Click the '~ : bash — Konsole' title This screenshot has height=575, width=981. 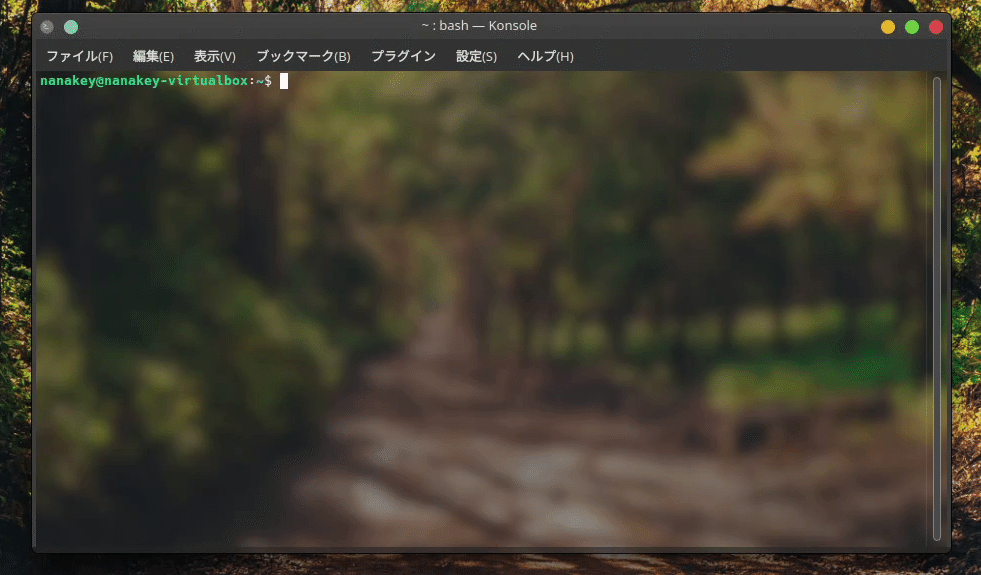click(x=479, y=26)
